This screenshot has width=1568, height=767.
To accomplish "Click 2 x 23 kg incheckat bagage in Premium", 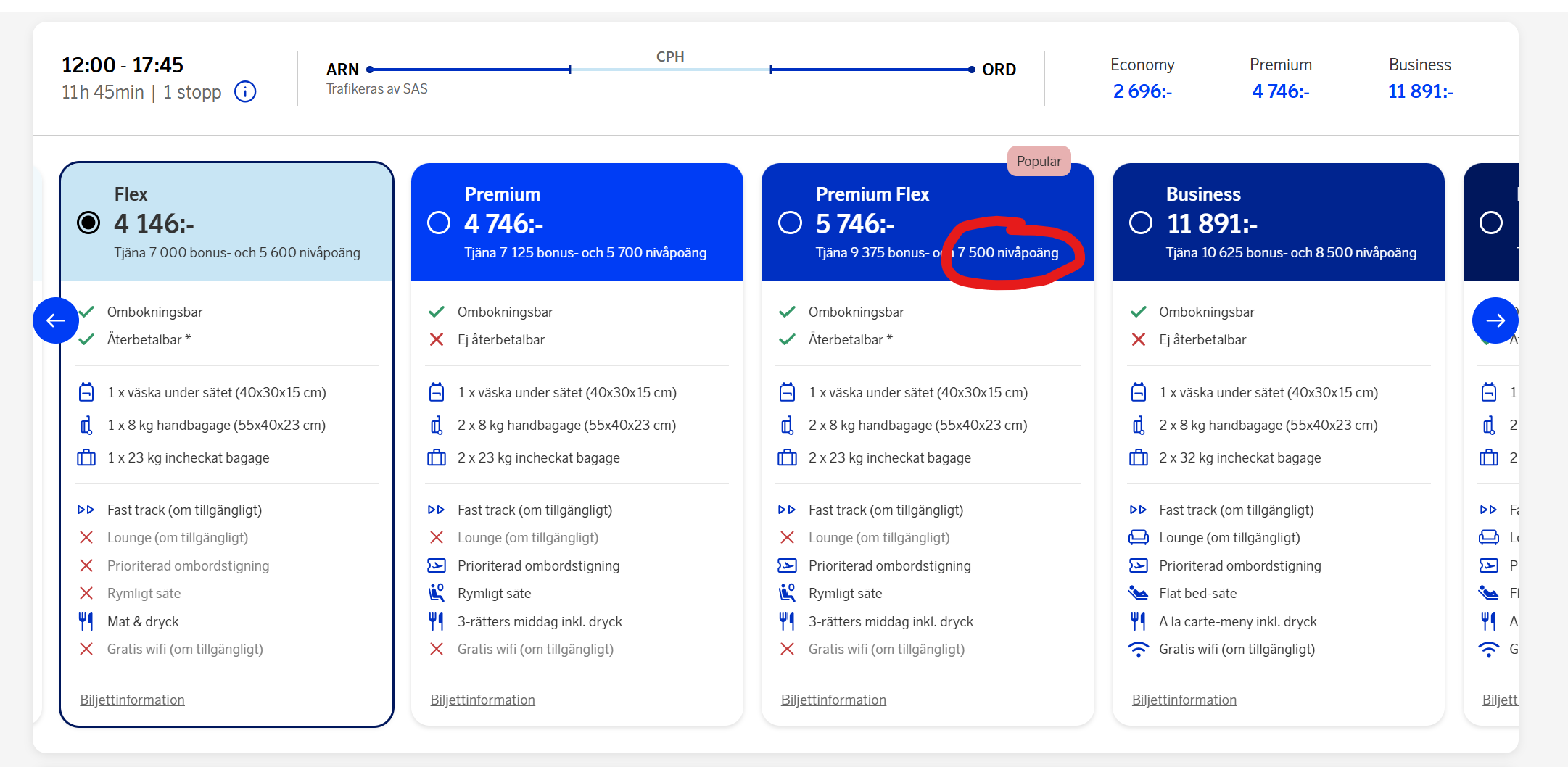I will (x=539, y=457).
